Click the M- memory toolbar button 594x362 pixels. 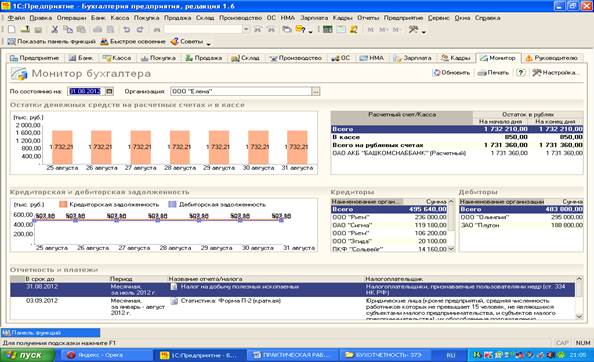396,29
